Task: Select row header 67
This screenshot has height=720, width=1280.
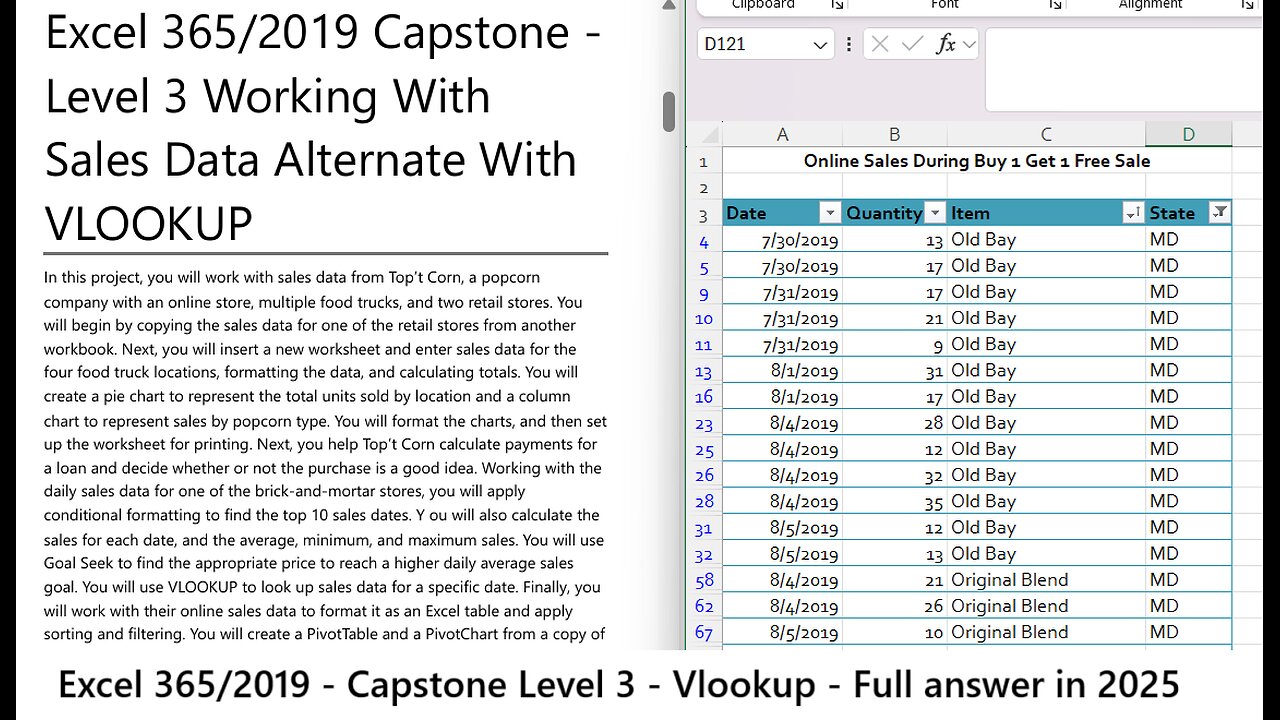Action: (704, 633)
